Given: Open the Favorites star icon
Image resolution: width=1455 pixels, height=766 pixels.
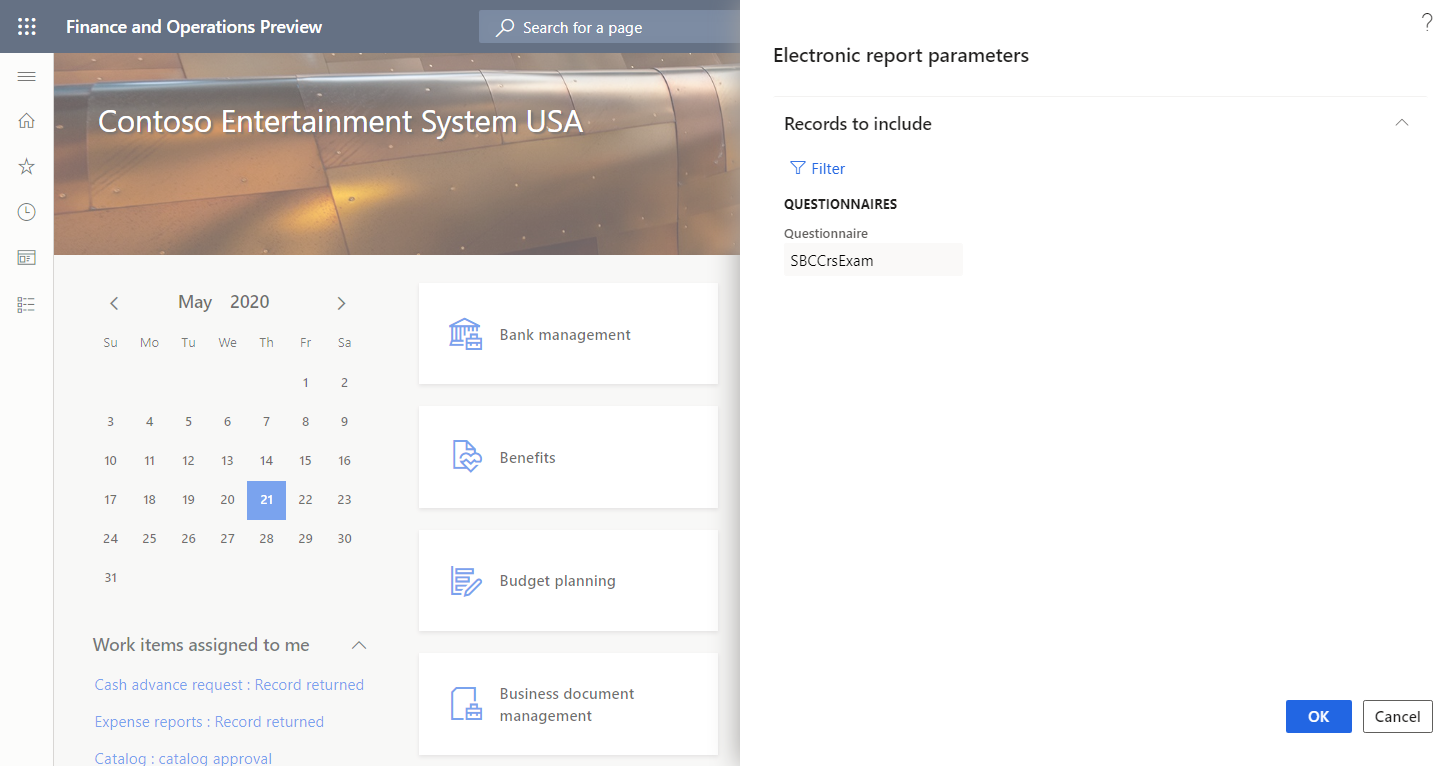Looking at the screenshot, I should (x=26, y=166).
